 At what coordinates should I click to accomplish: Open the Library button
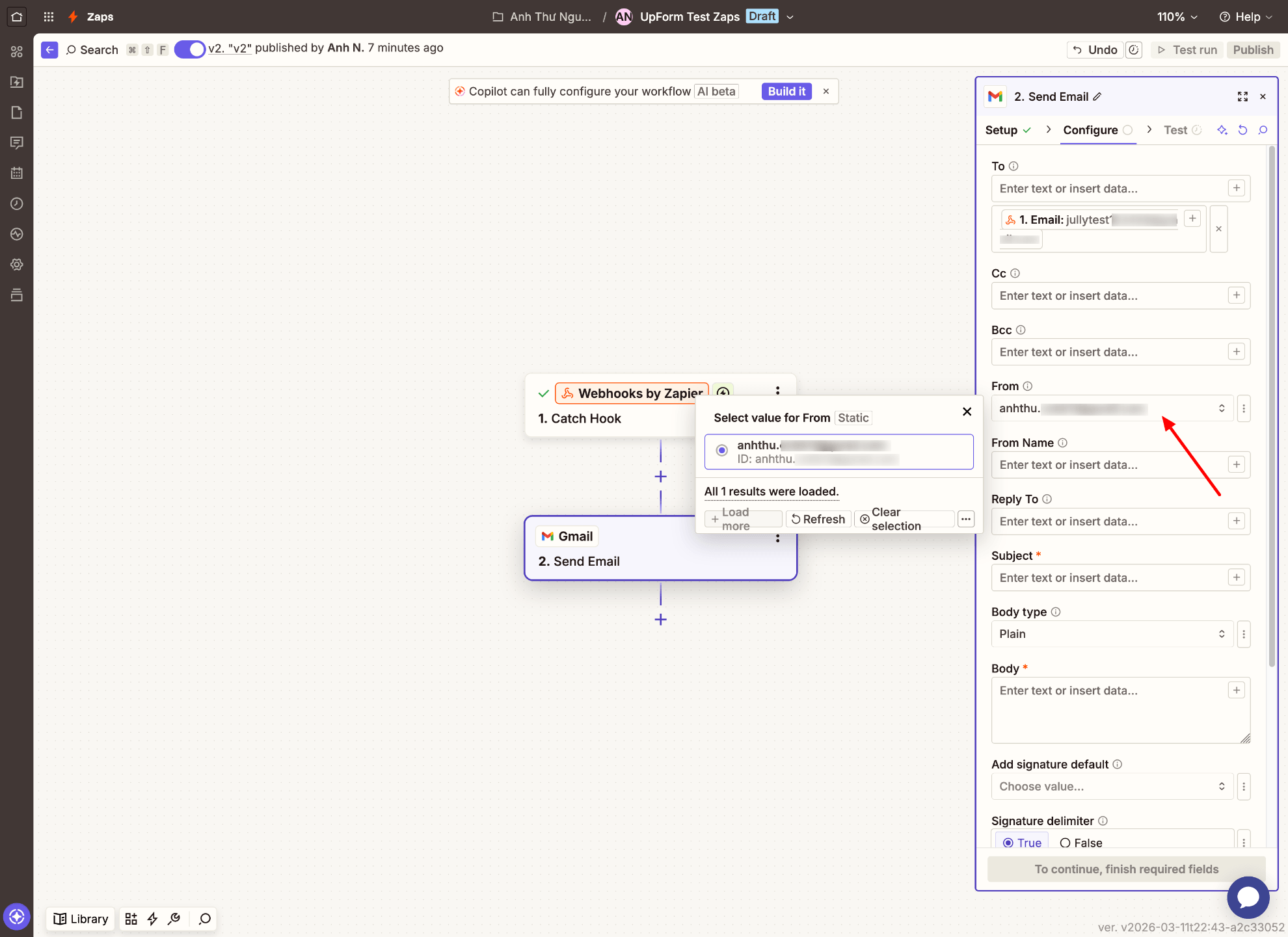[81, 919]
